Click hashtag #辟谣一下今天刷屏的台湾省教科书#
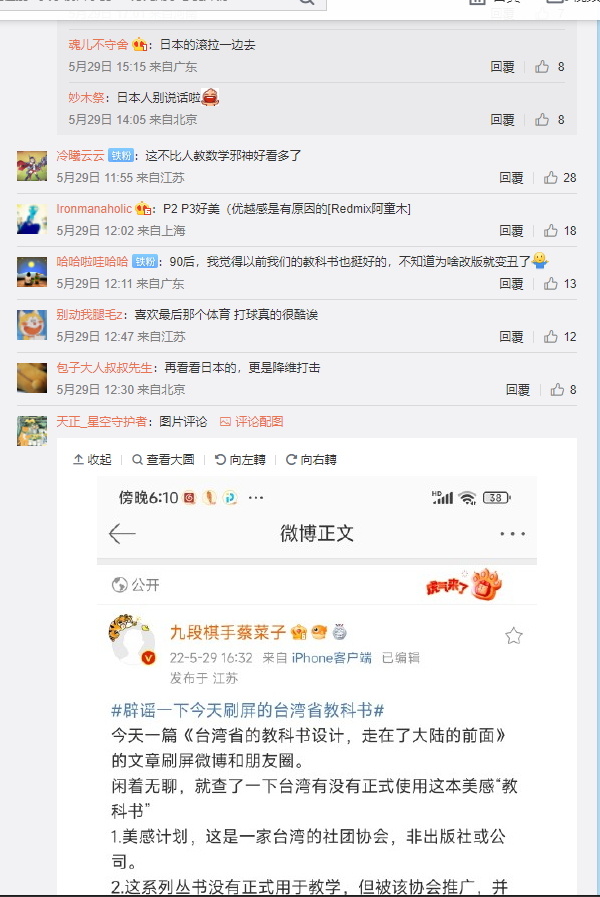The image size is (600, 897). tap(248, 711)
